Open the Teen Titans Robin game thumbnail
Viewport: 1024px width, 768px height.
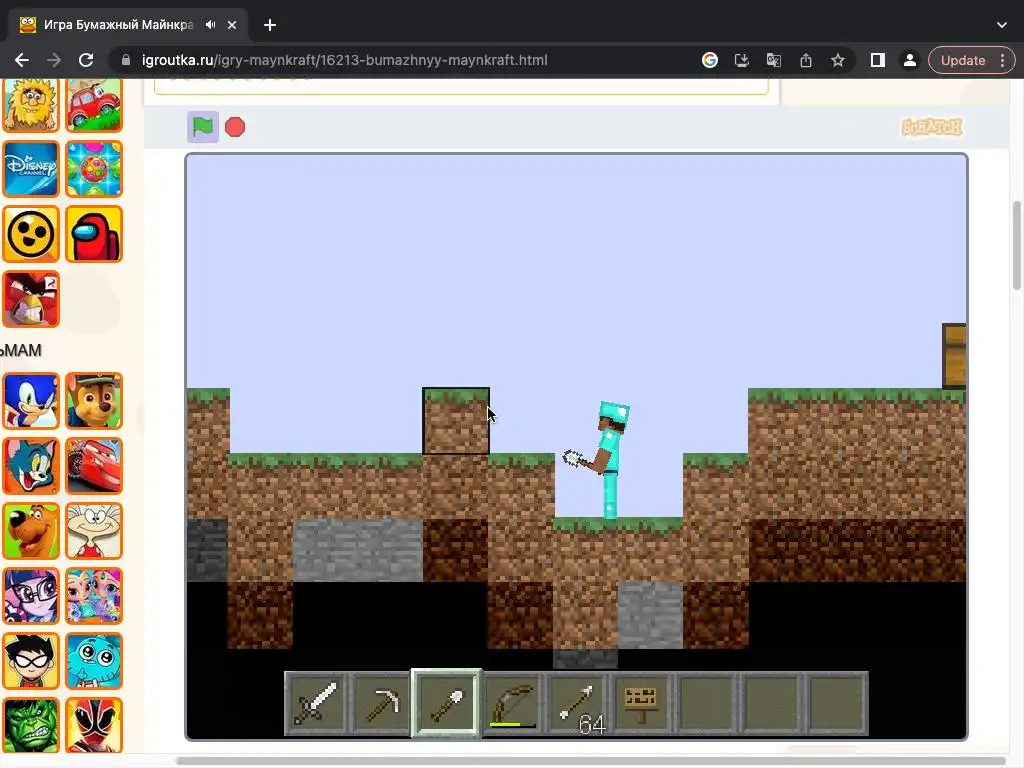[31, 661]
